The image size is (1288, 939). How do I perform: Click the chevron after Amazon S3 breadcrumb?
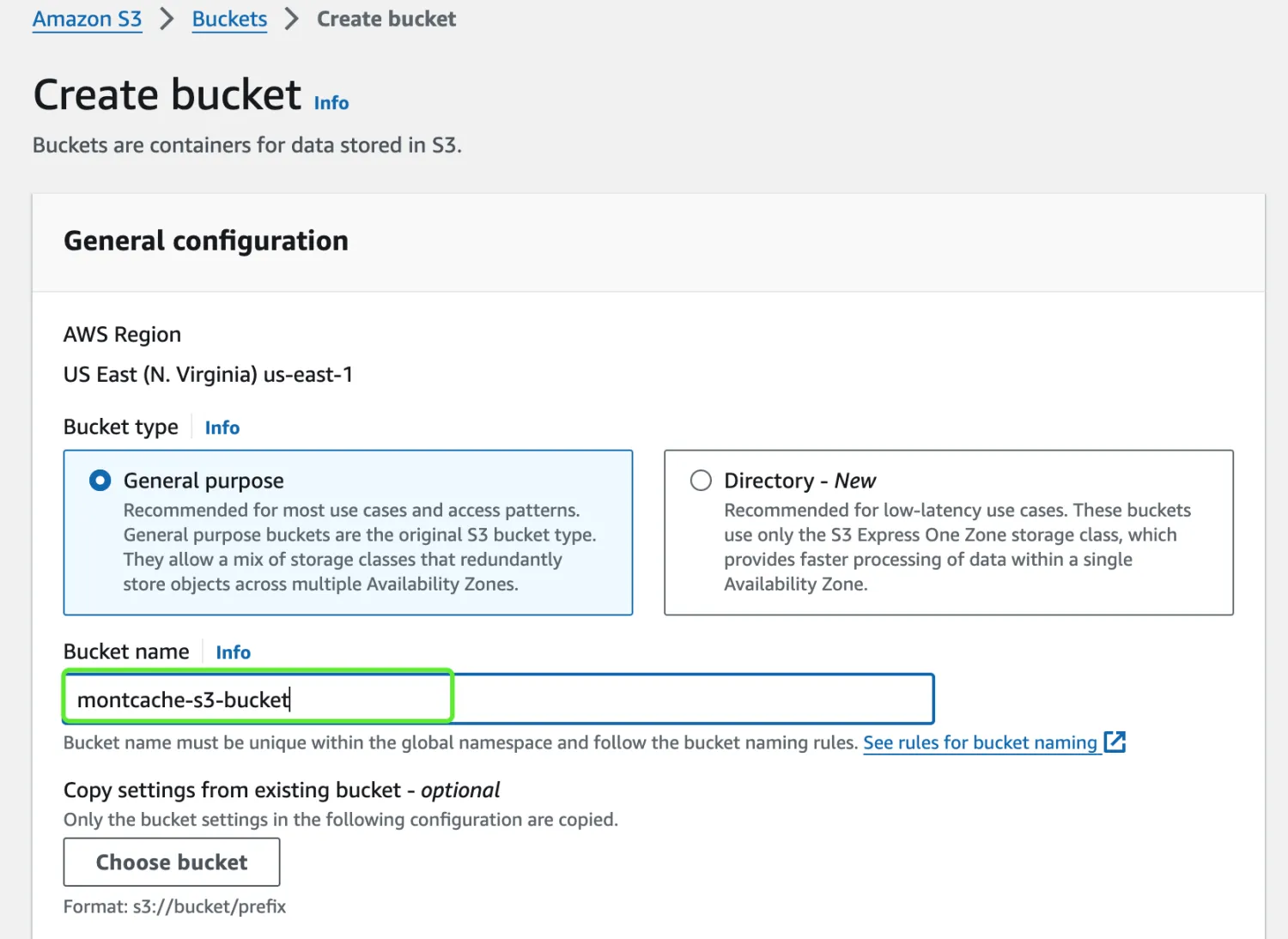(x=167, y=19)
